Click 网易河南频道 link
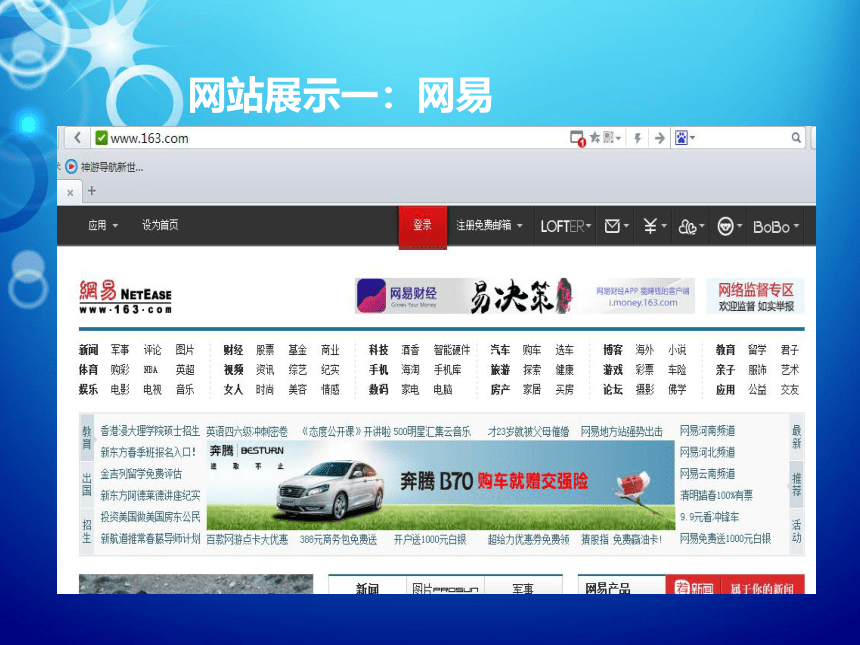860x645 pixels. point(708,431)
